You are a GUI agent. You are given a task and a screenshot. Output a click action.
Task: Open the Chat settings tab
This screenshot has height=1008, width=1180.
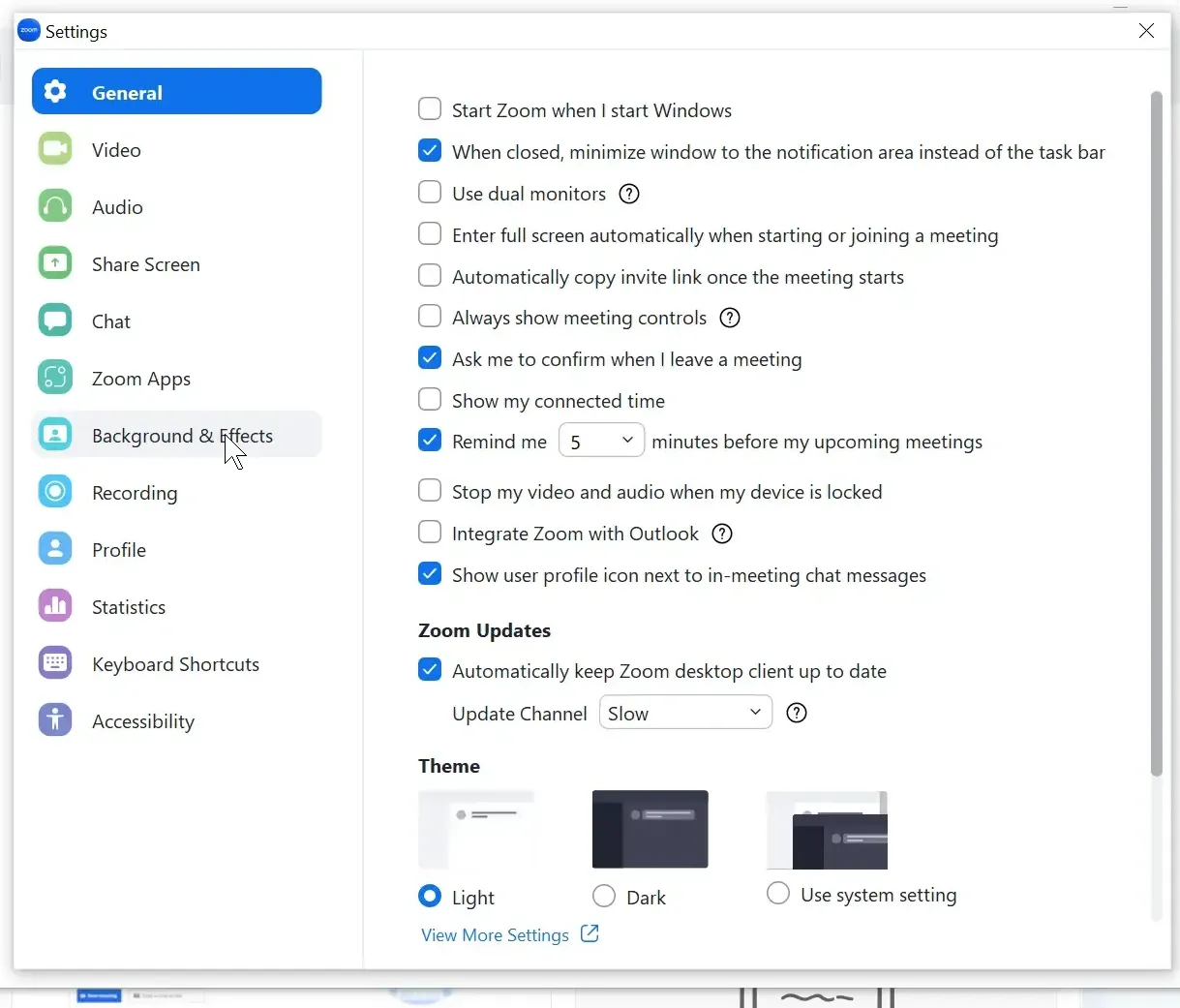pyautogui.click(x=177, y=321)
